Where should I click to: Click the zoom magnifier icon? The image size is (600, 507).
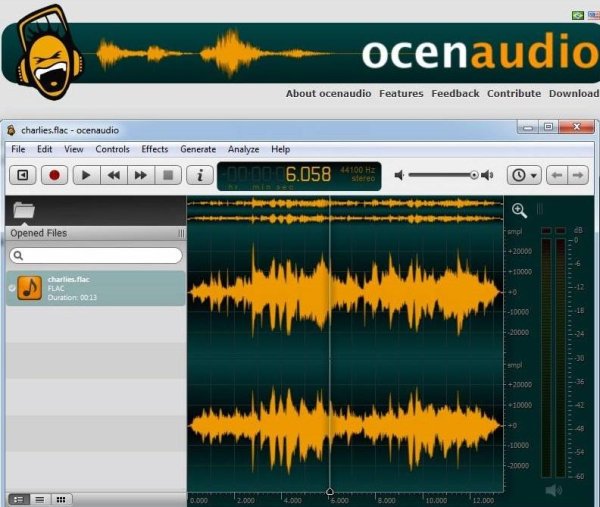[519, 210]
